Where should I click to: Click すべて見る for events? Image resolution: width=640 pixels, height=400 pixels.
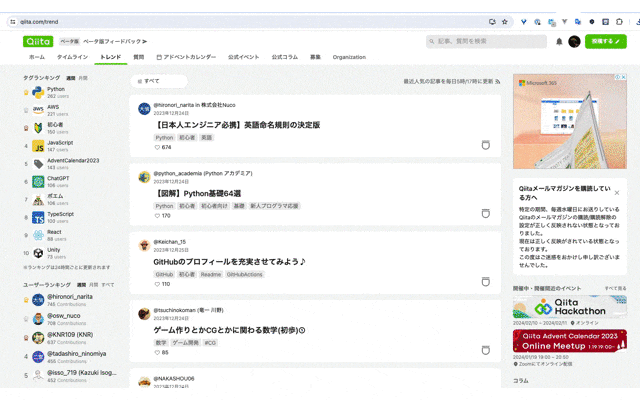pos(616,289)
